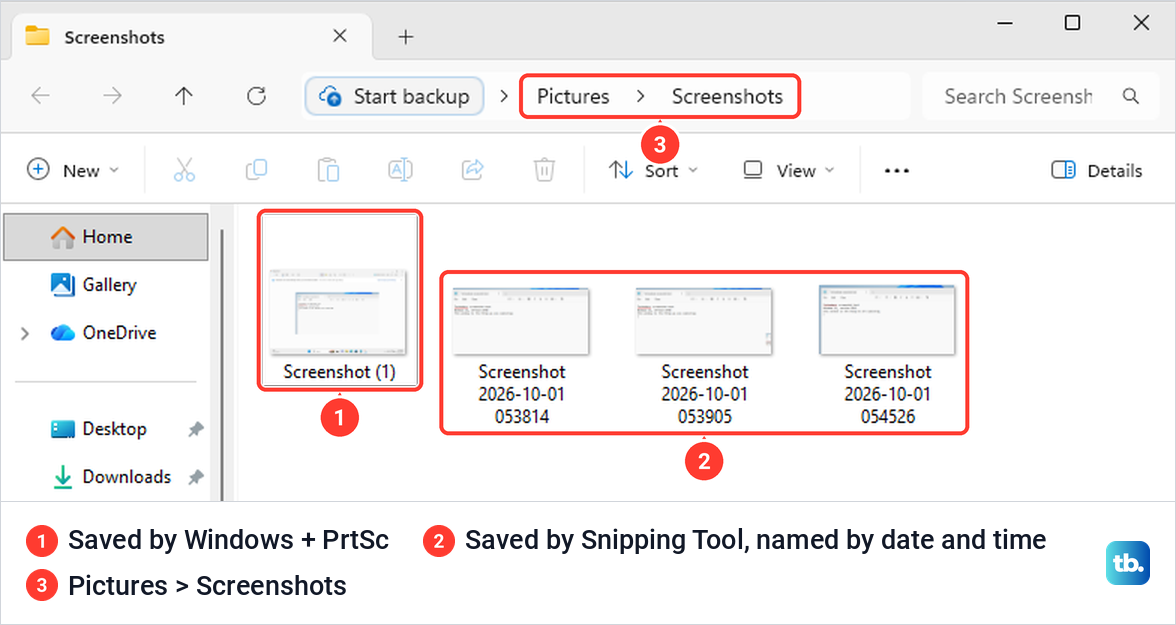Go back with the left arrow

coord(40,96)
